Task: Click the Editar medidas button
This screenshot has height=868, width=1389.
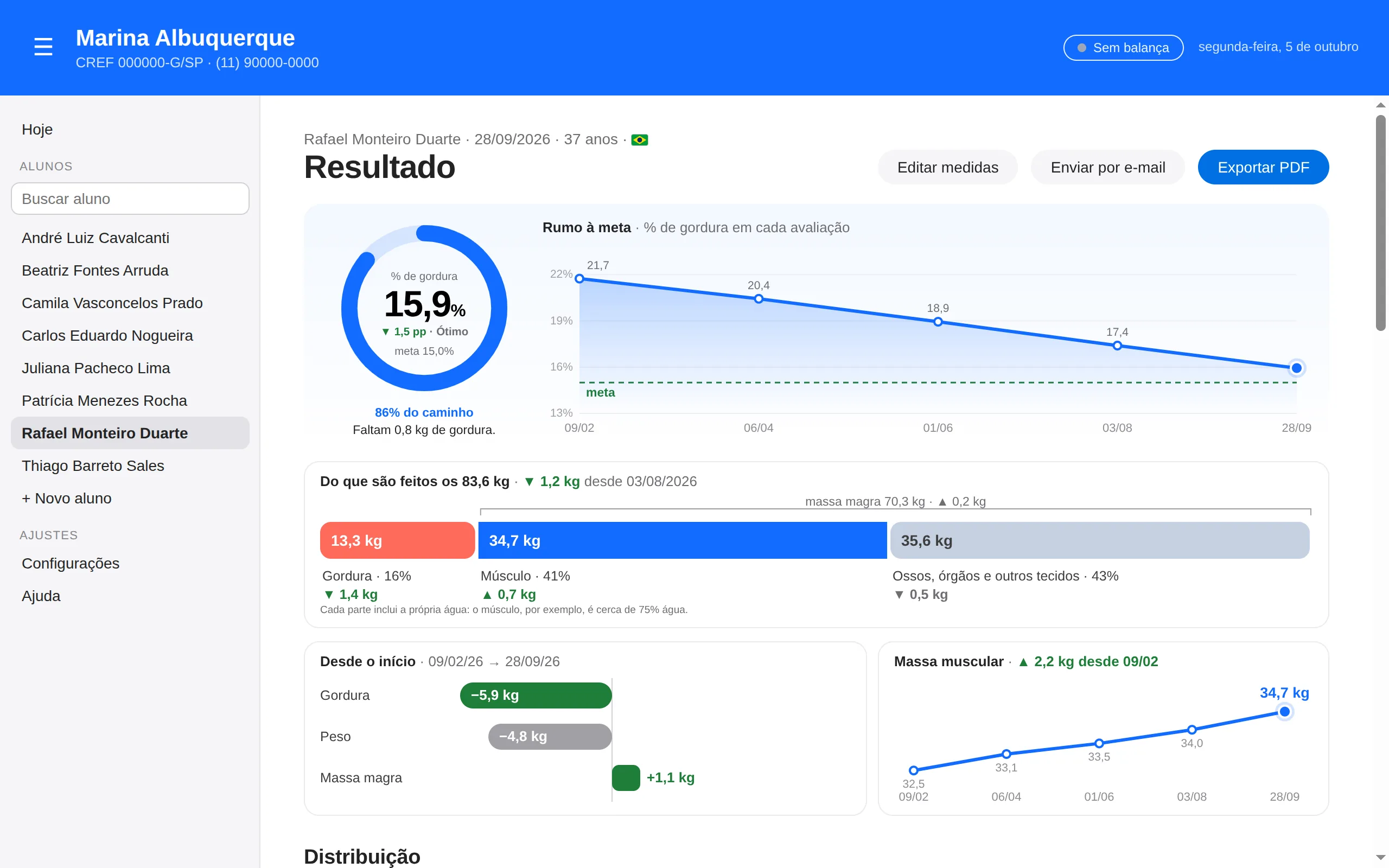Action: (948, 167)
